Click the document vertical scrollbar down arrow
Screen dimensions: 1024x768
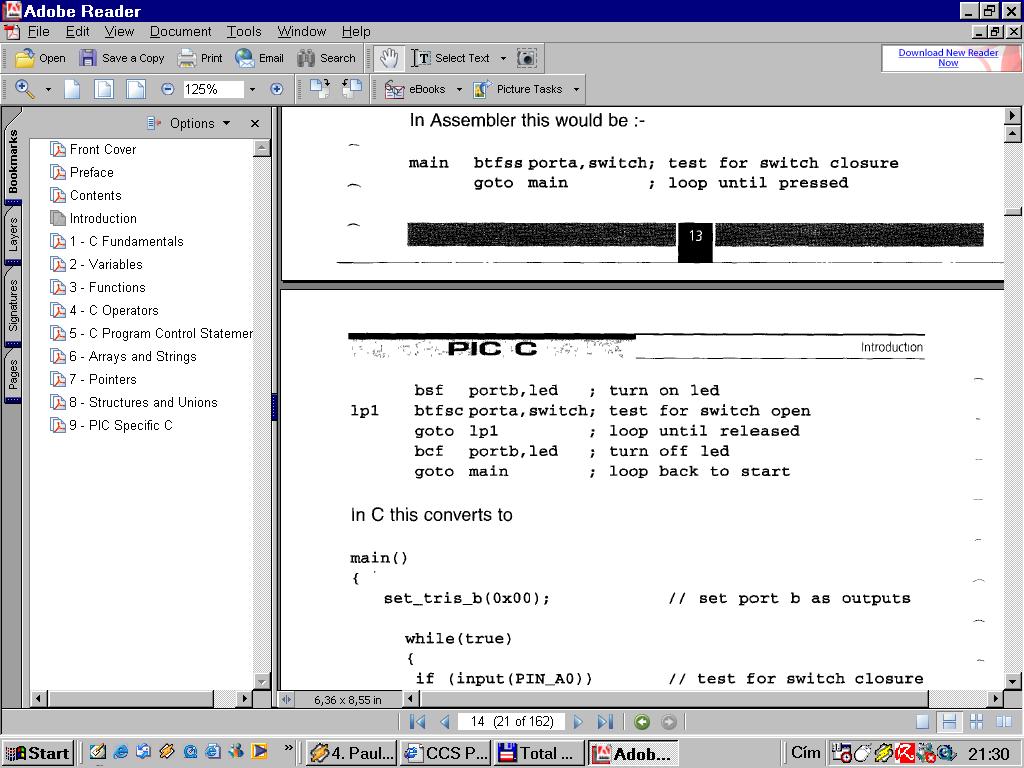[1012, 682]
